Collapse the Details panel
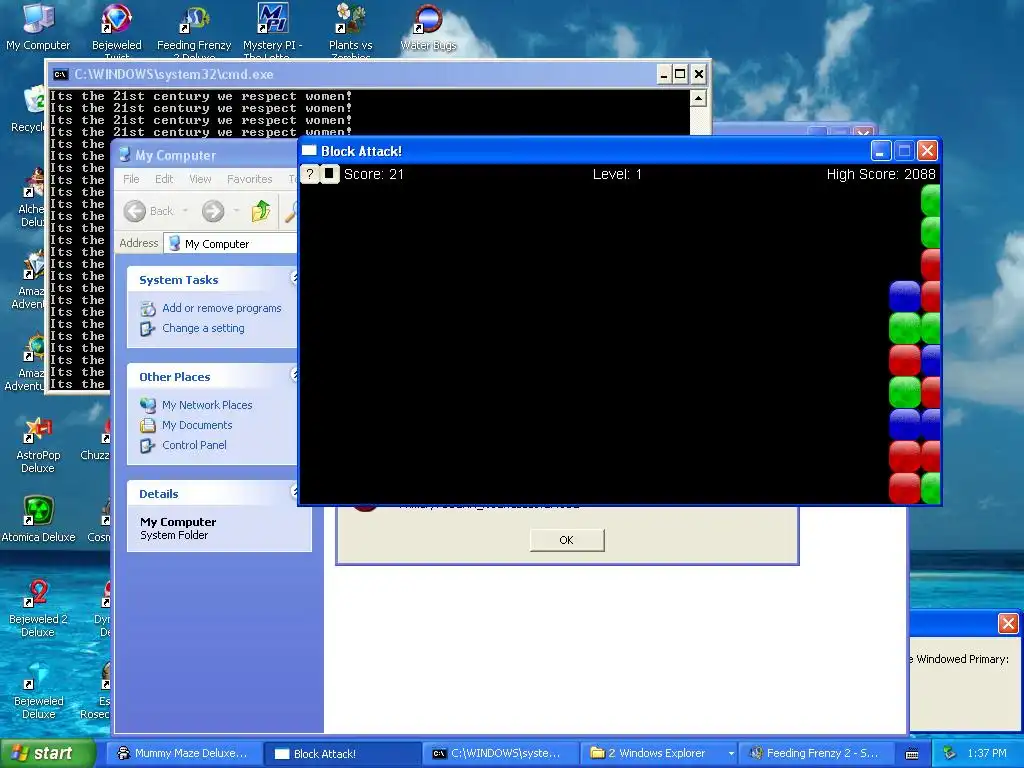Screen dimensions: 1024x768 [294, 492]
